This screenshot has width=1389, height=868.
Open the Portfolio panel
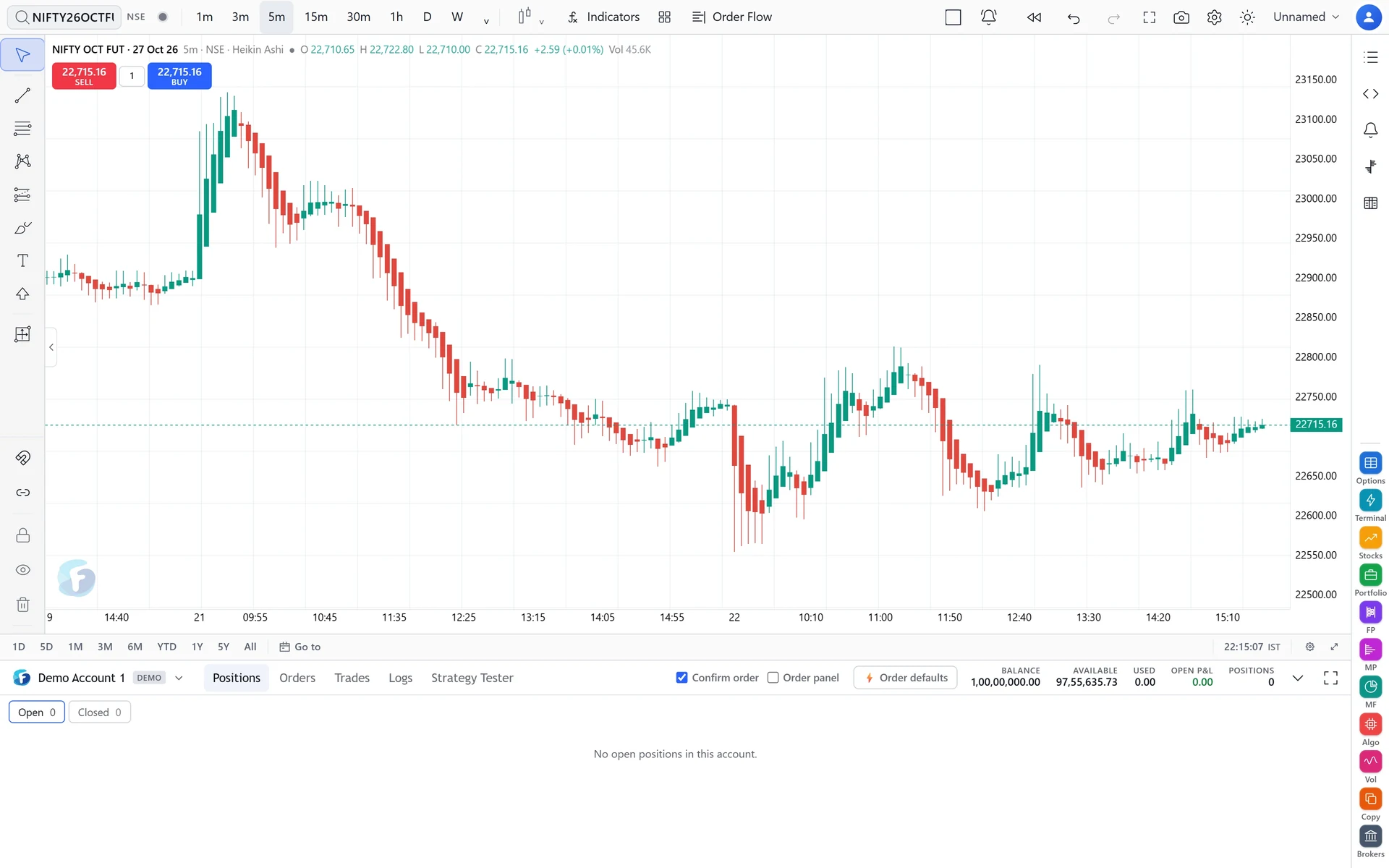pos(1370,580)
